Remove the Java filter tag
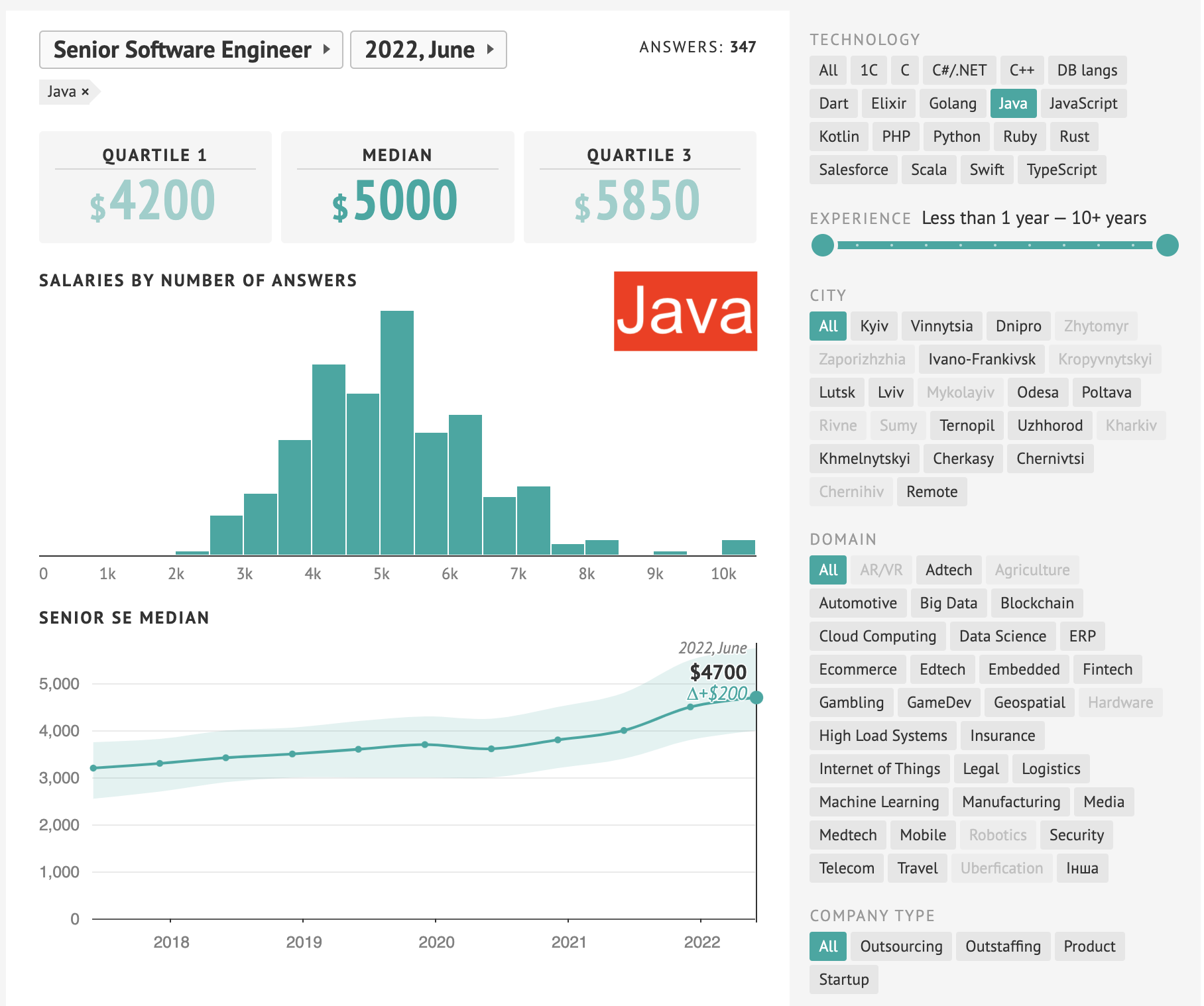Viewport: 1204px width, 1006px height. pos(85,92)
